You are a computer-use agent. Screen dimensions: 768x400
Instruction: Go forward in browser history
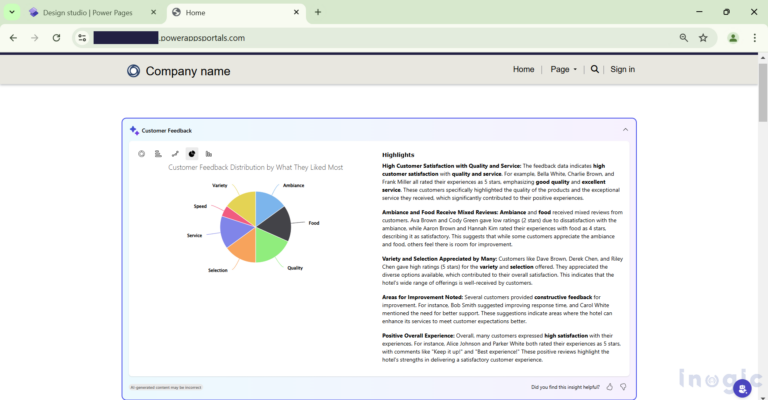click(x=34, y=38)
